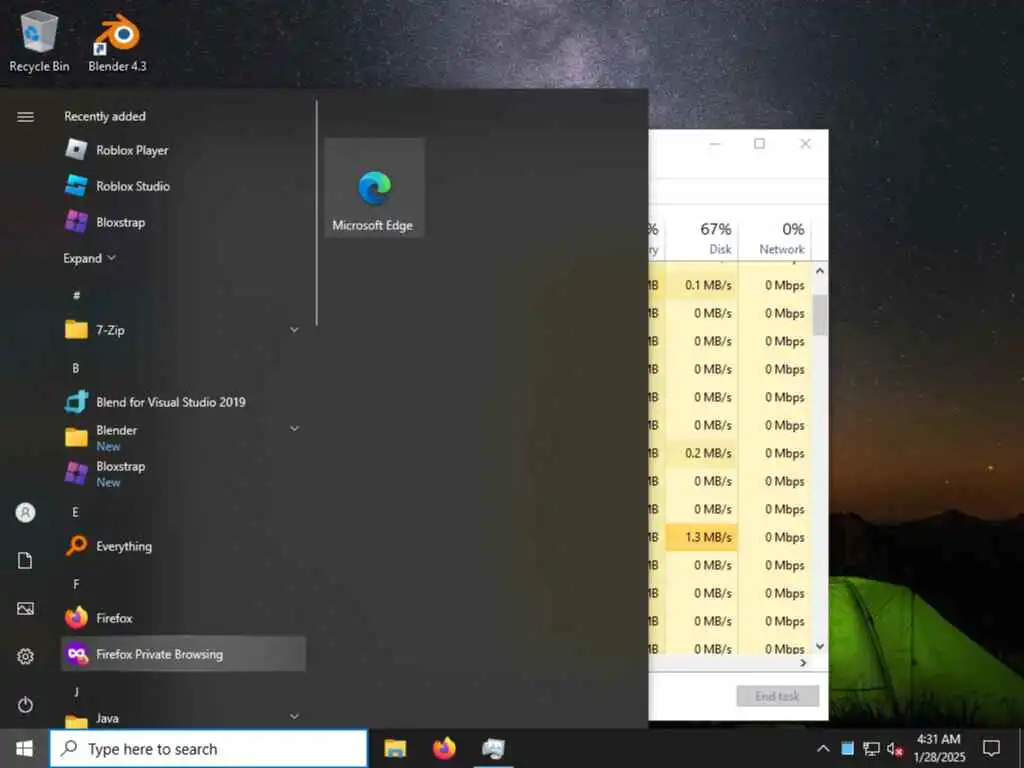Click the taskbar search box
This screenshot has width=1024, height=768.
(209, 748)
